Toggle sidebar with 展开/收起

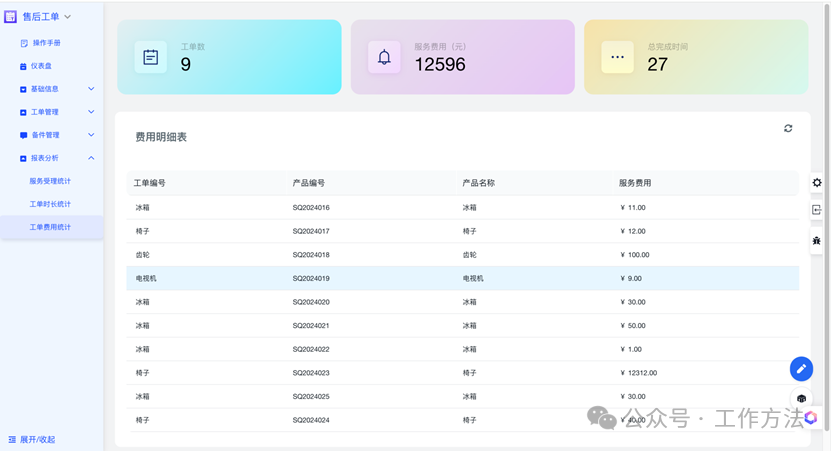[32, 439]
